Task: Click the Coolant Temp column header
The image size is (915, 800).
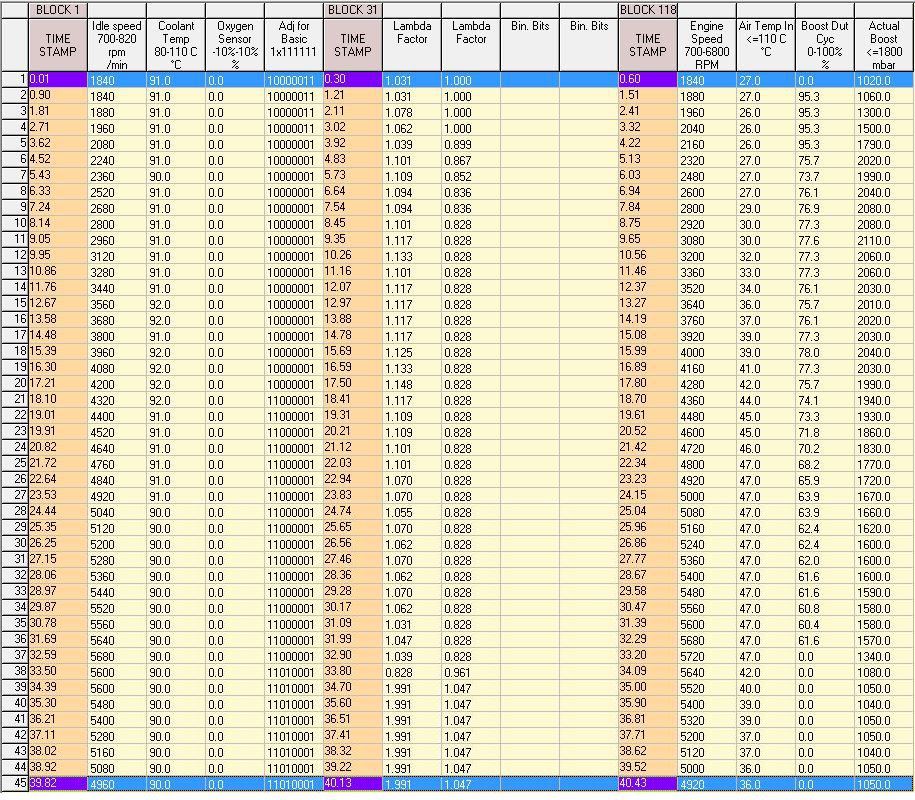Action: (x=175, y=45)
